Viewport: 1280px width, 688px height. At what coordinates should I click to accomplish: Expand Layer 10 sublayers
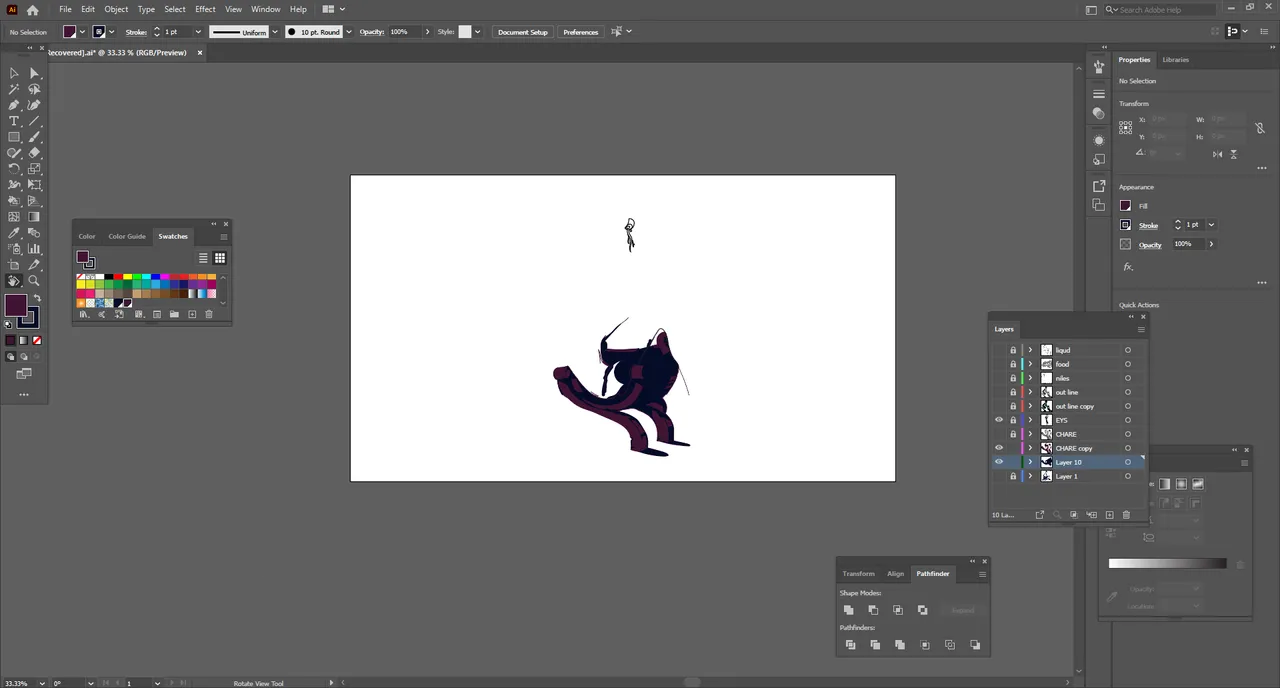pos(1030,462)
